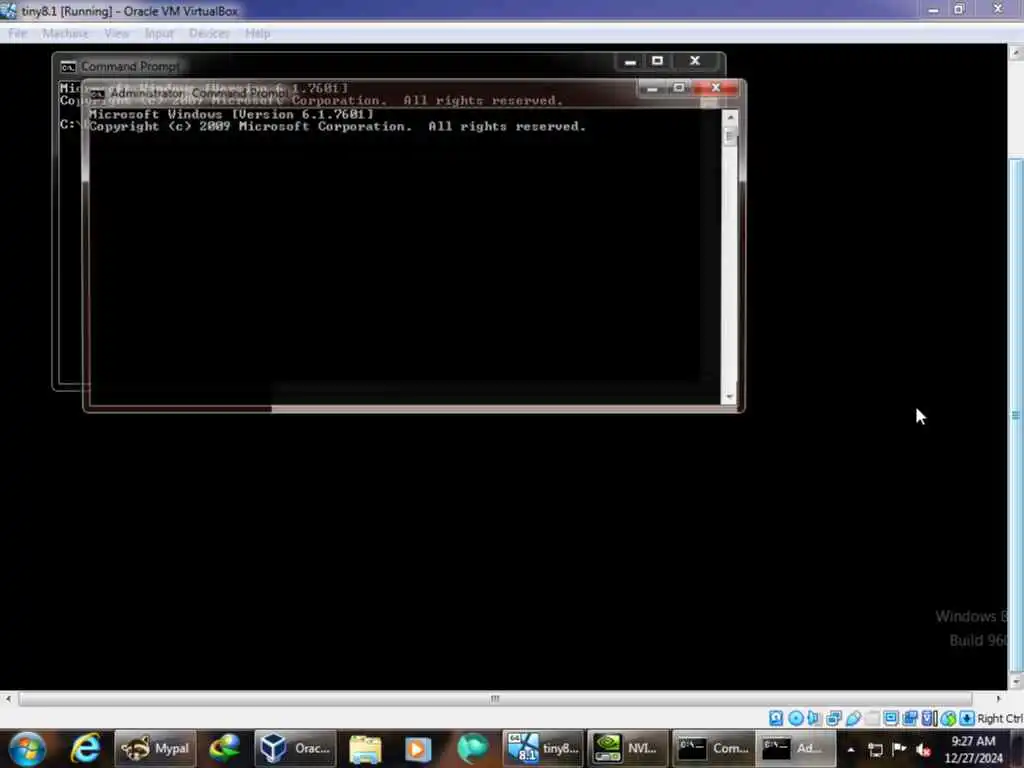The height and width of the screenshot is (768, 1024).
Task: Show hidden tray icons arrow
Action: click(851, 750)
